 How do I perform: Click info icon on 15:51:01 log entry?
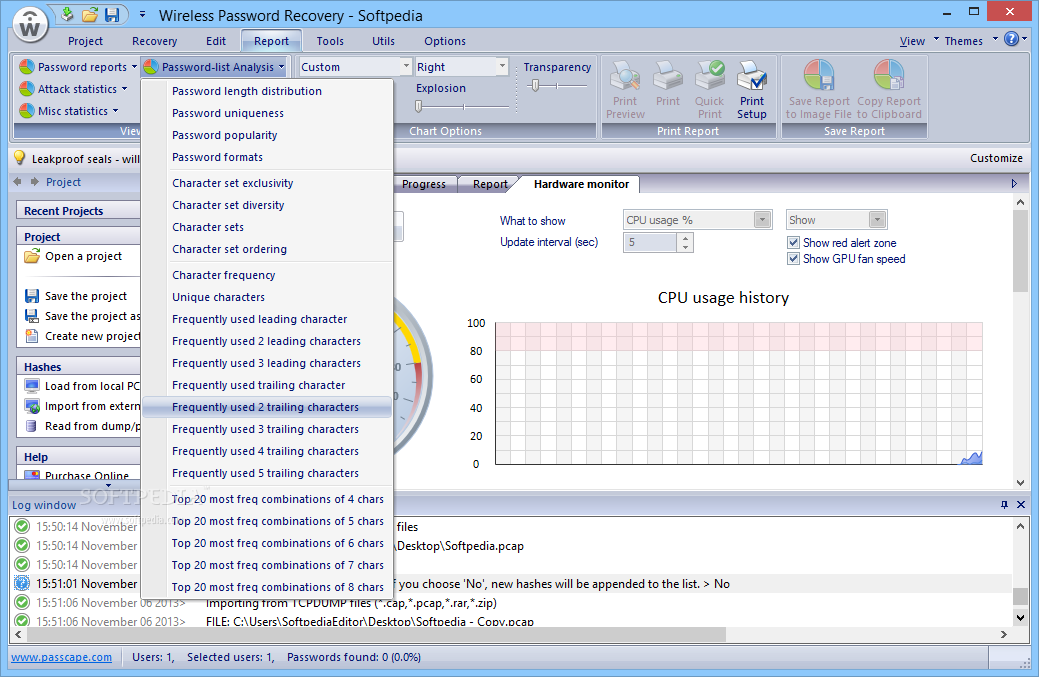tap(22, 584)
